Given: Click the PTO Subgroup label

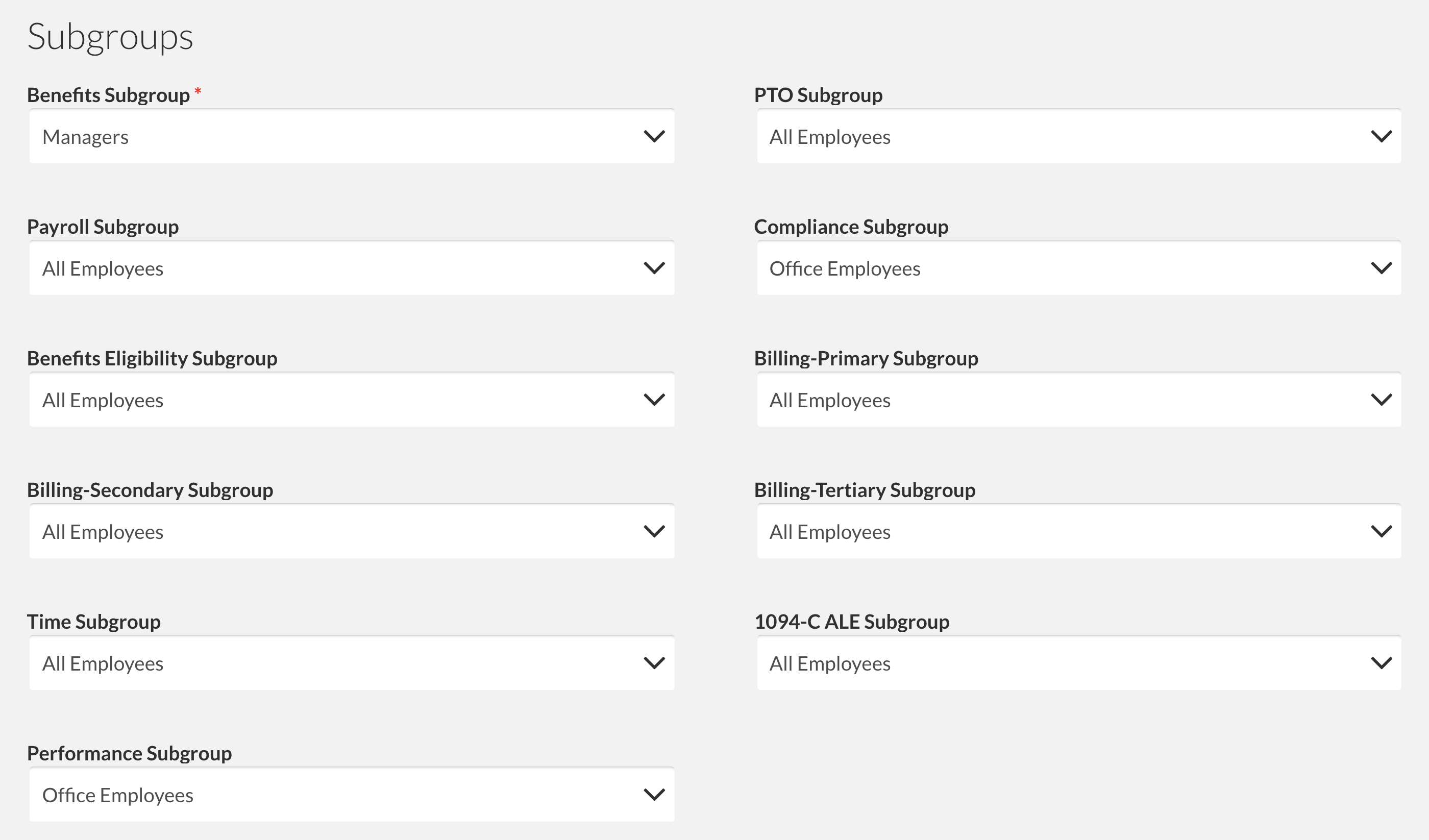Looking at the screenshot, I should 818,95.
